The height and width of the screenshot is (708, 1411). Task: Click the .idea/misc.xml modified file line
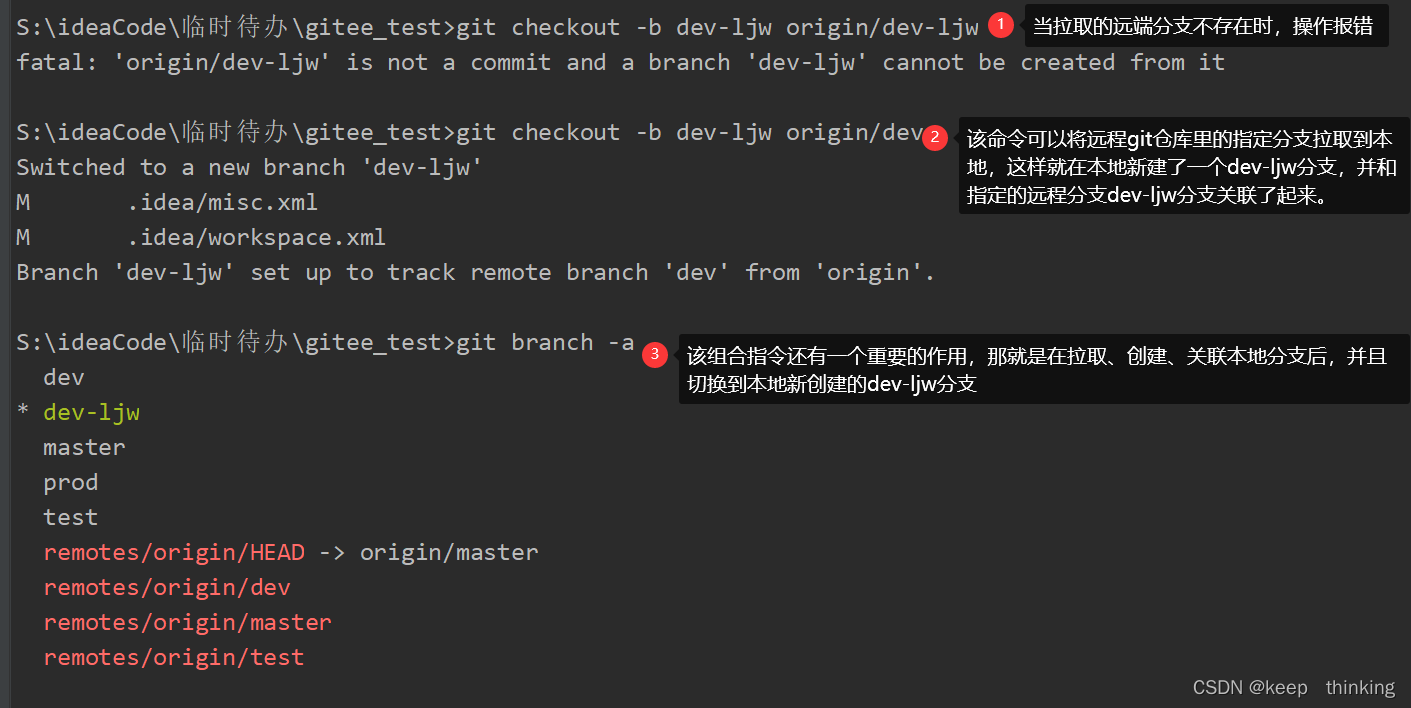click(167, 203)
